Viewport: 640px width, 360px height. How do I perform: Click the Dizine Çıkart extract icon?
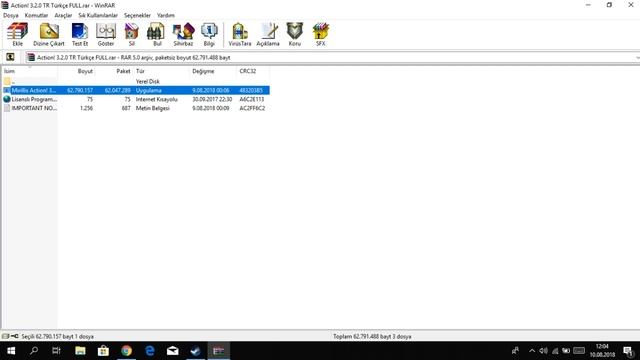coord(49,34)
